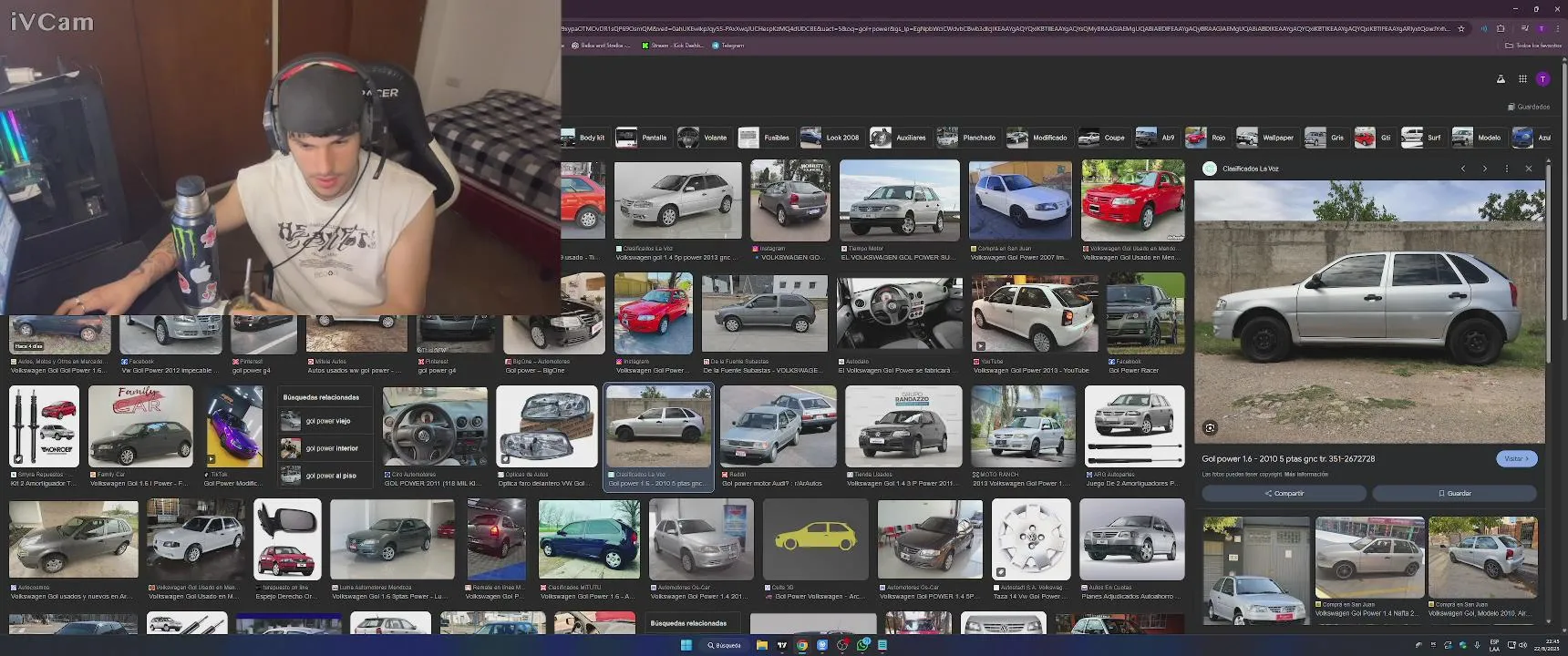Open side mirror Espejo Derecho thumbnail
The image size is (1568, 656).
click(287, 539)
